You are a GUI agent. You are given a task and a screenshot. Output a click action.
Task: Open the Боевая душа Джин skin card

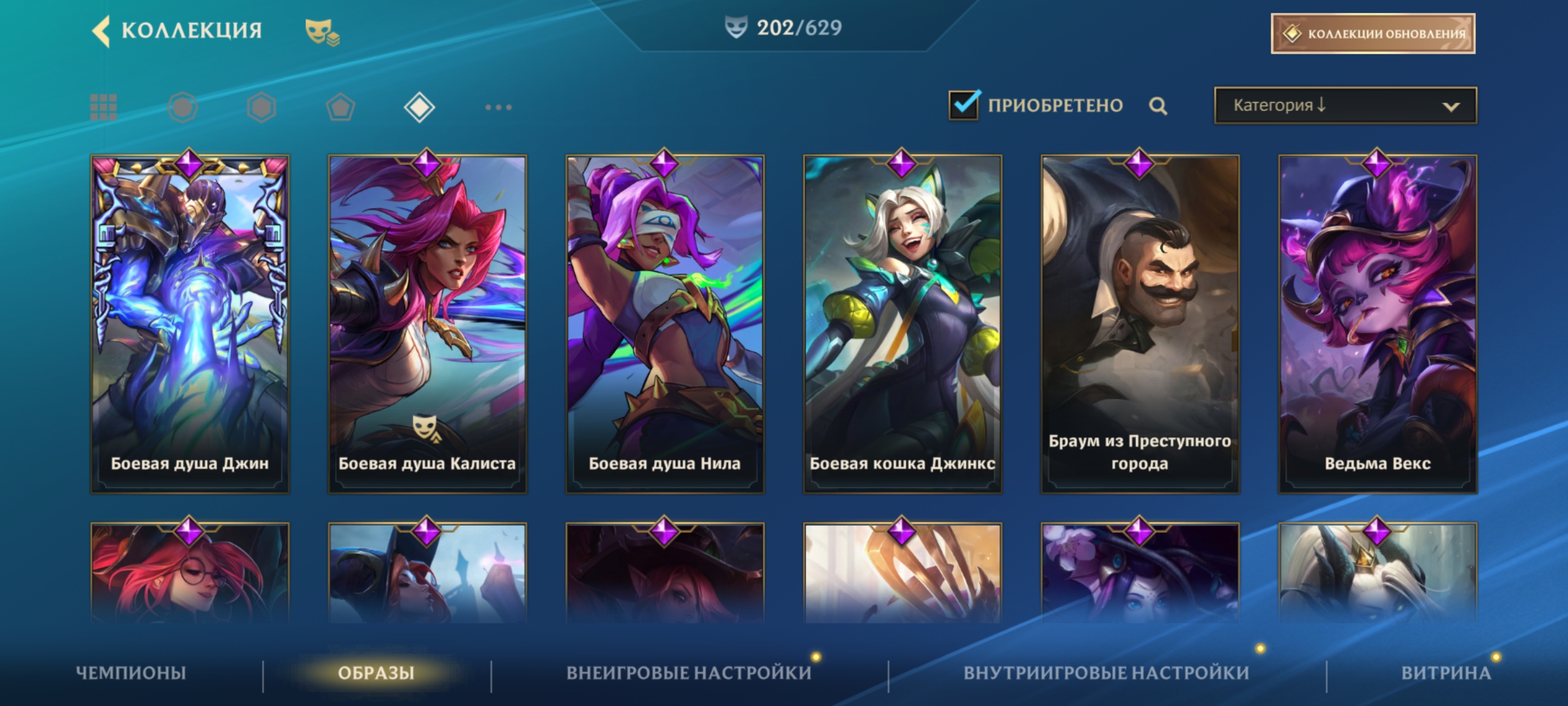(x=189, y=324)
